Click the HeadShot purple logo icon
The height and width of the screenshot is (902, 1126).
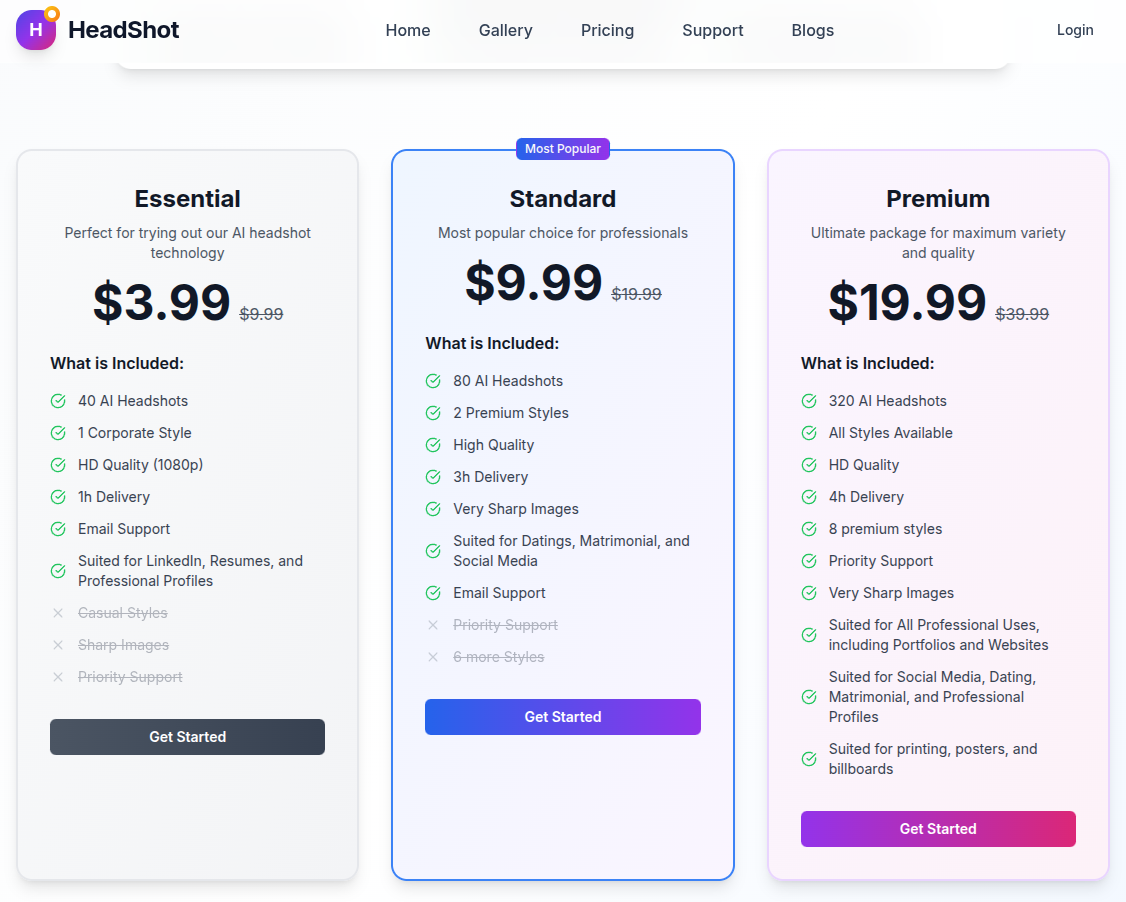point(36,30)
